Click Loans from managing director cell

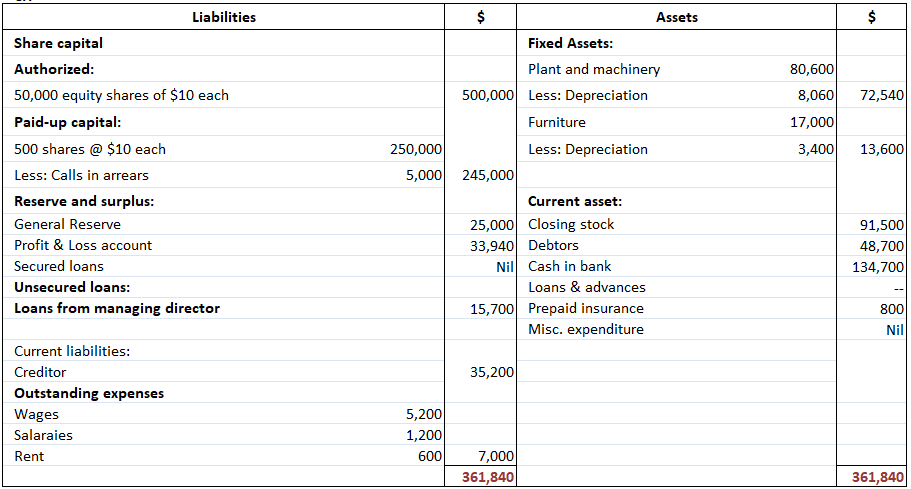point(117,309)
